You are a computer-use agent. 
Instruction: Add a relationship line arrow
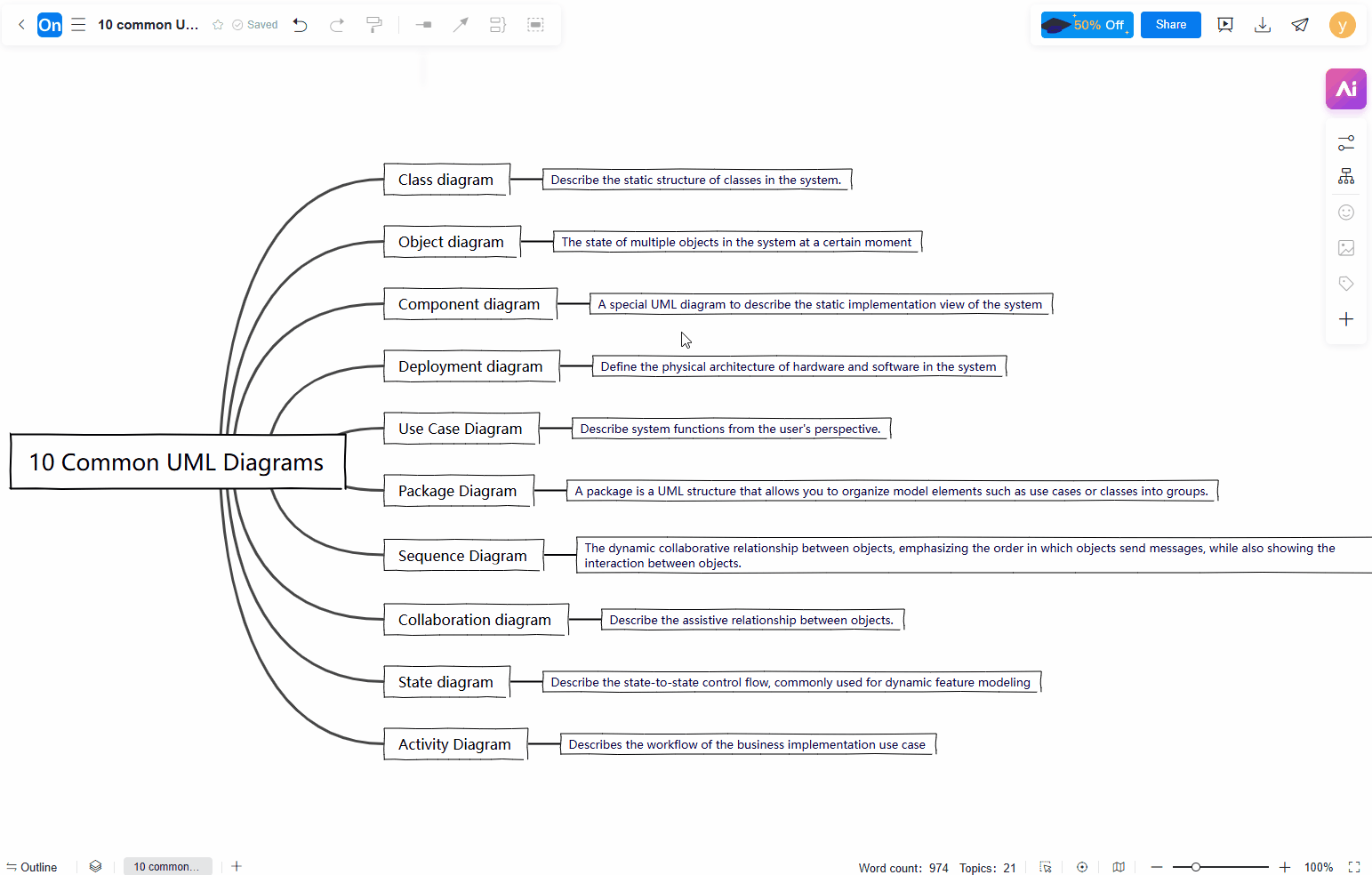pyautogui.click(x=461, y=25)
